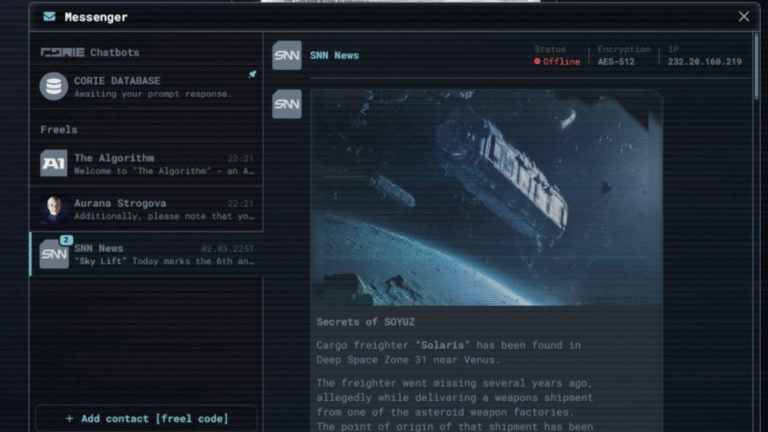Viewport: 768px width, 432px height.
Task: Click the pin icon on CORIE DATABASE
Action: (252, 75)
